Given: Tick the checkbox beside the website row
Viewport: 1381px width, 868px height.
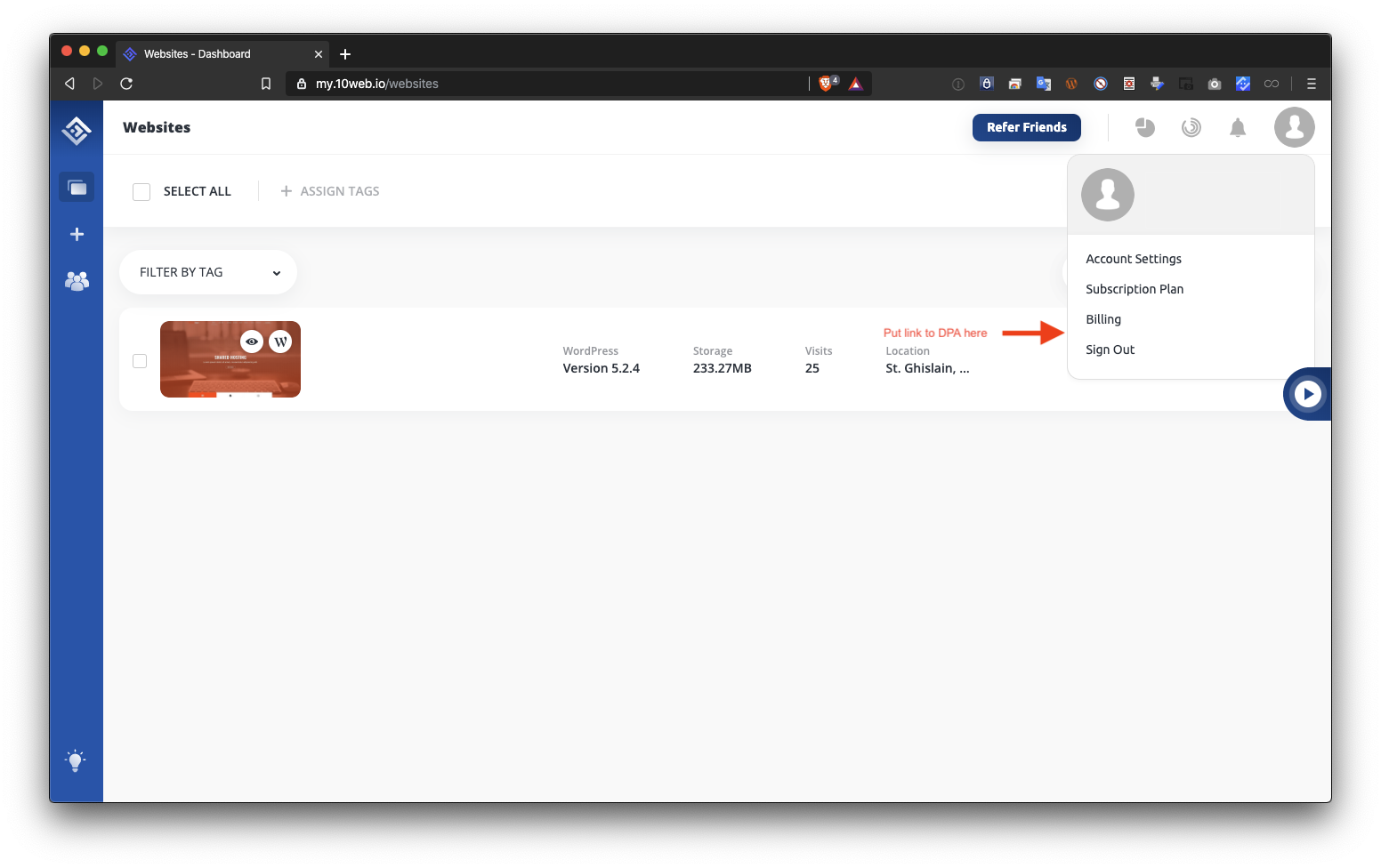Looking at the screenshot, I should click(140, 361).
